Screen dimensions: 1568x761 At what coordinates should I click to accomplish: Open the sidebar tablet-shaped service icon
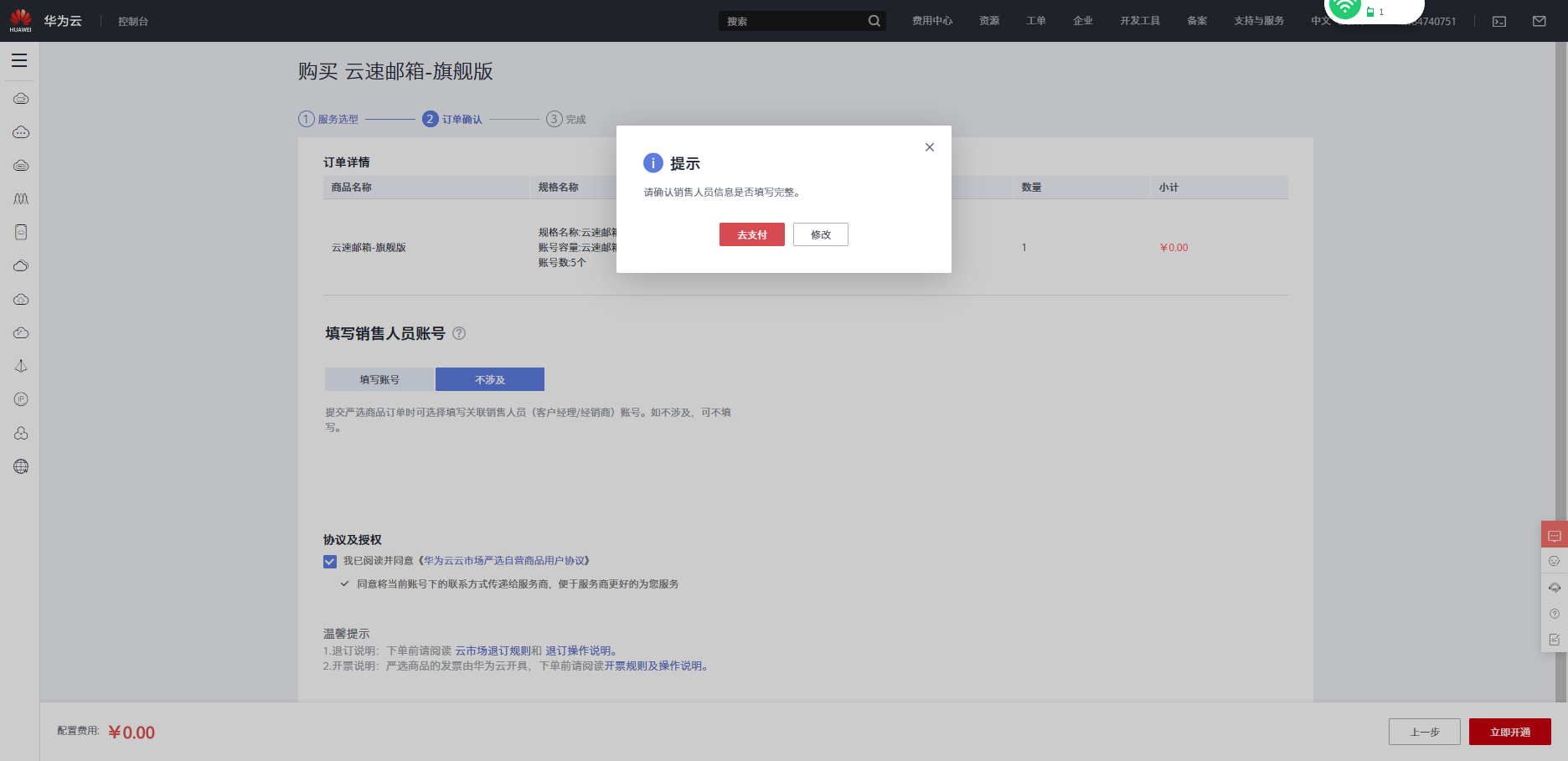tap(21, 233)
